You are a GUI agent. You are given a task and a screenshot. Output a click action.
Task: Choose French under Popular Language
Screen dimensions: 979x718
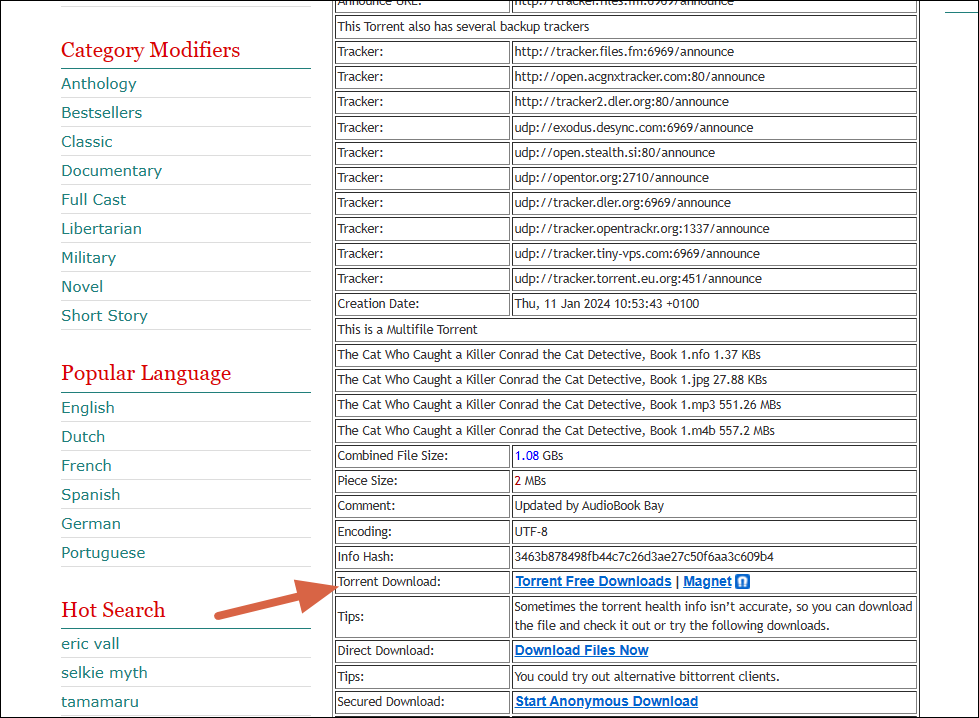pos(86,466)
